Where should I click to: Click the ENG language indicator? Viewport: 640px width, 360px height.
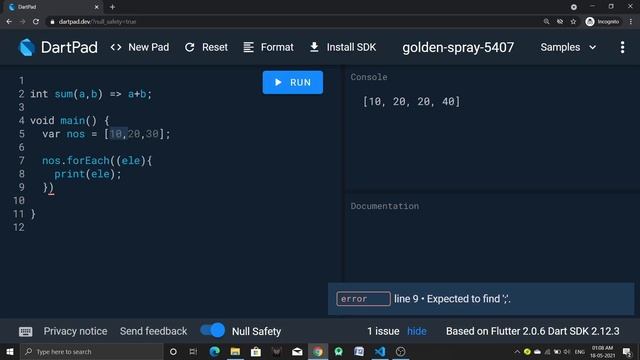(x=580, y=351)
